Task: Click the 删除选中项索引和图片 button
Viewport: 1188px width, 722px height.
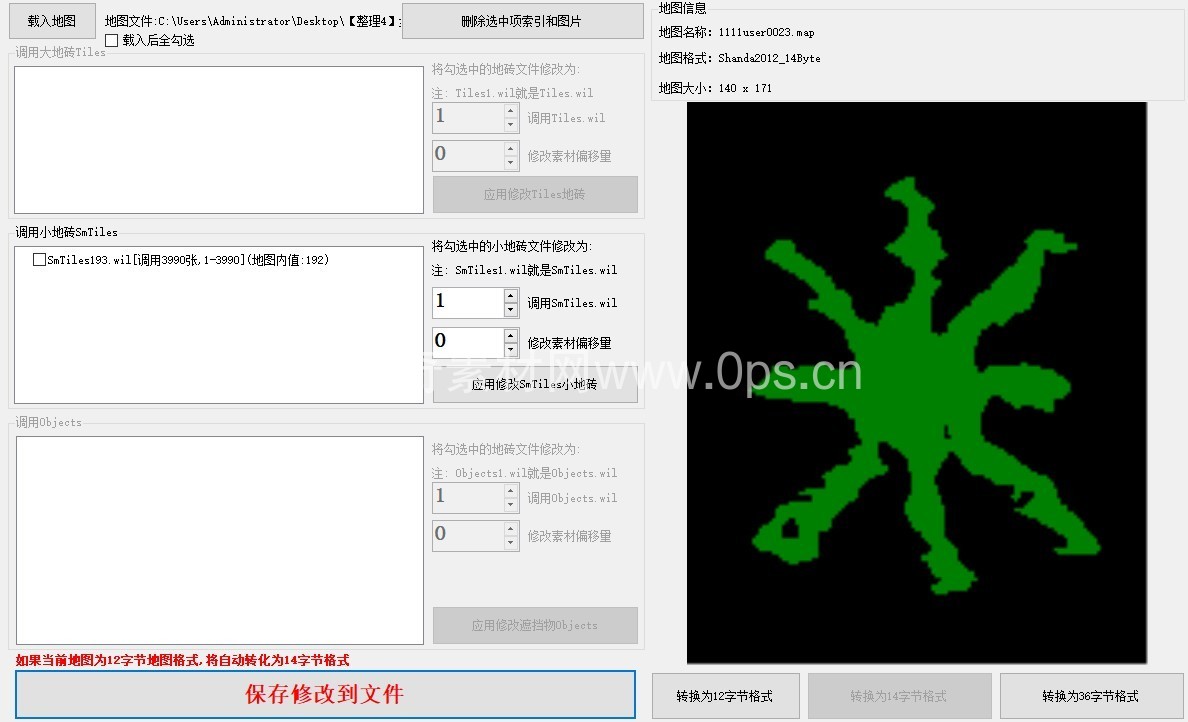Action: coord(522,21)
